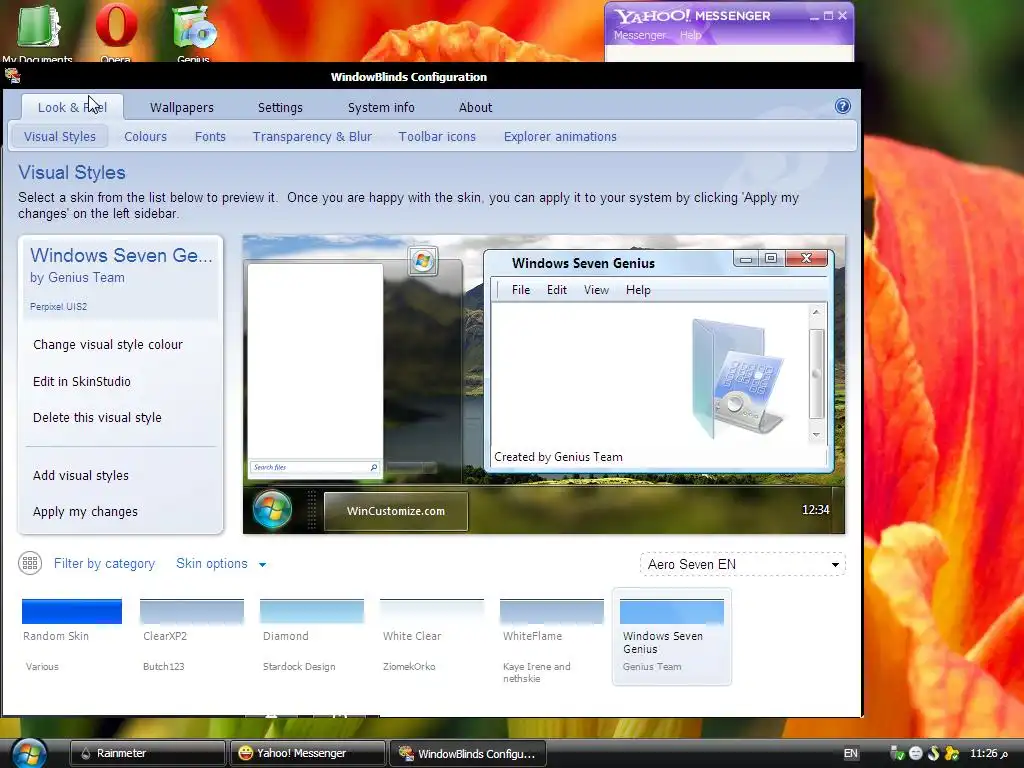
Task: Open the Toolbar icons sub-tab
Action: tap(437, 136)
